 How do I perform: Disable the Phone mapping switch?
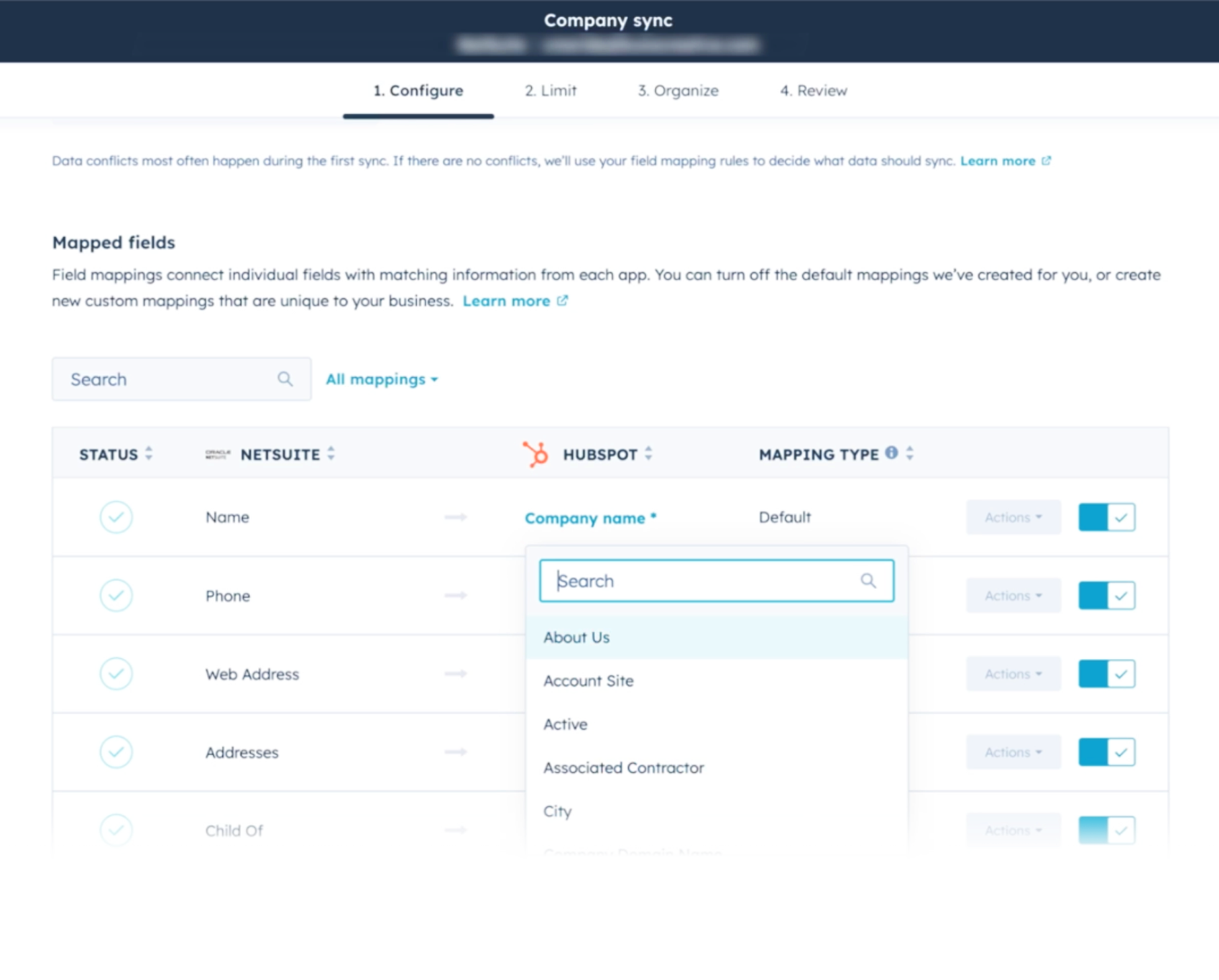(1106, 596)
